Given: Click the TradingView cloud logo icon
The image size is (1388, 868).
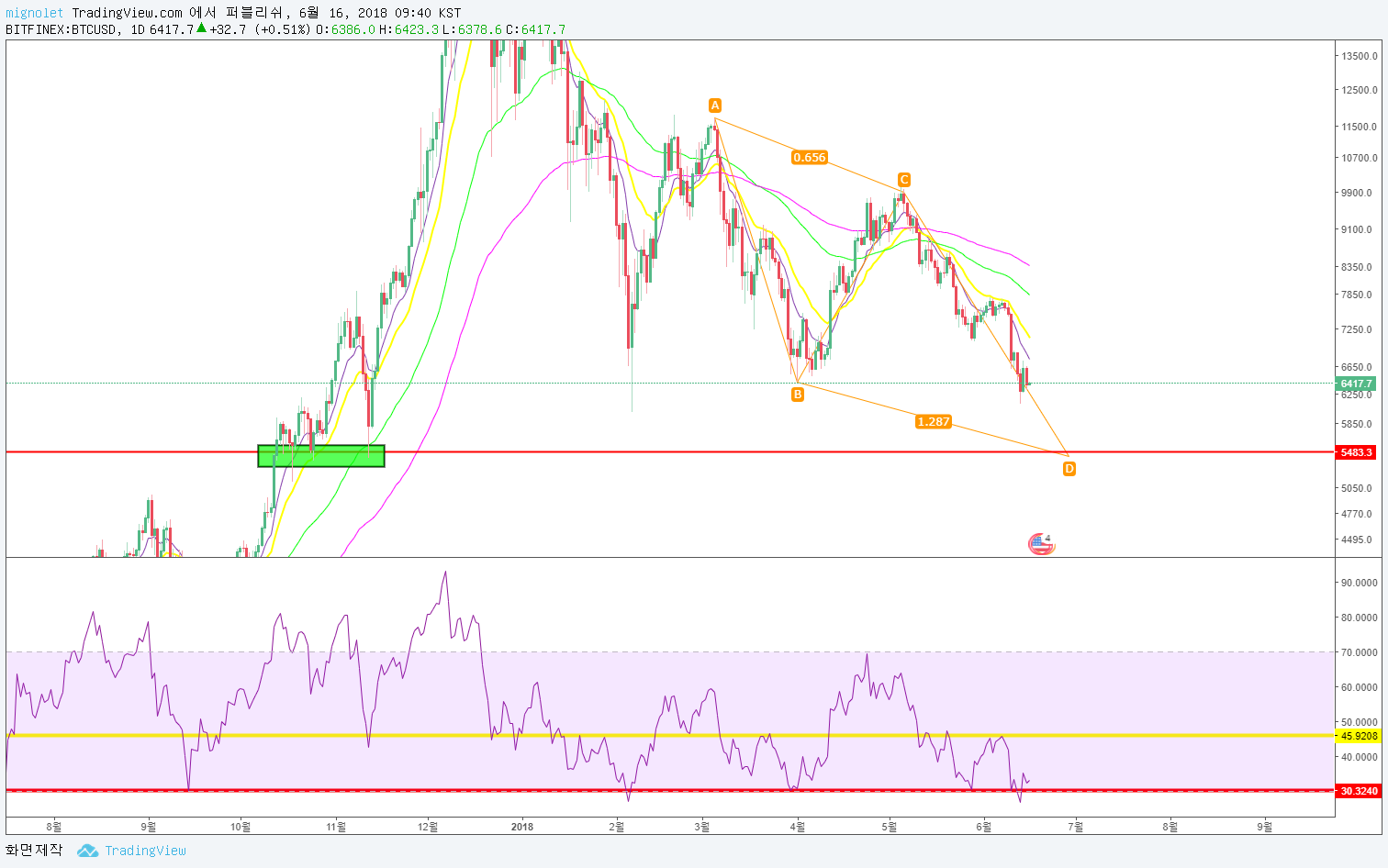Looking at the screenshot, I should click(x=87, y=851).
